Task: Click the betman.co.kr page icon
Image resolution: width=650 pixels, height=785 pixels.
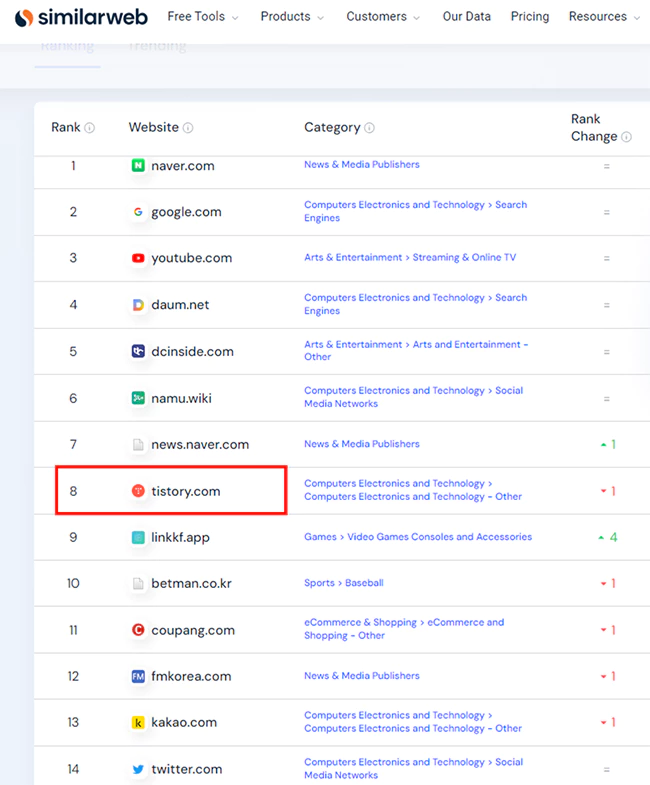Action: pos(138,583)
